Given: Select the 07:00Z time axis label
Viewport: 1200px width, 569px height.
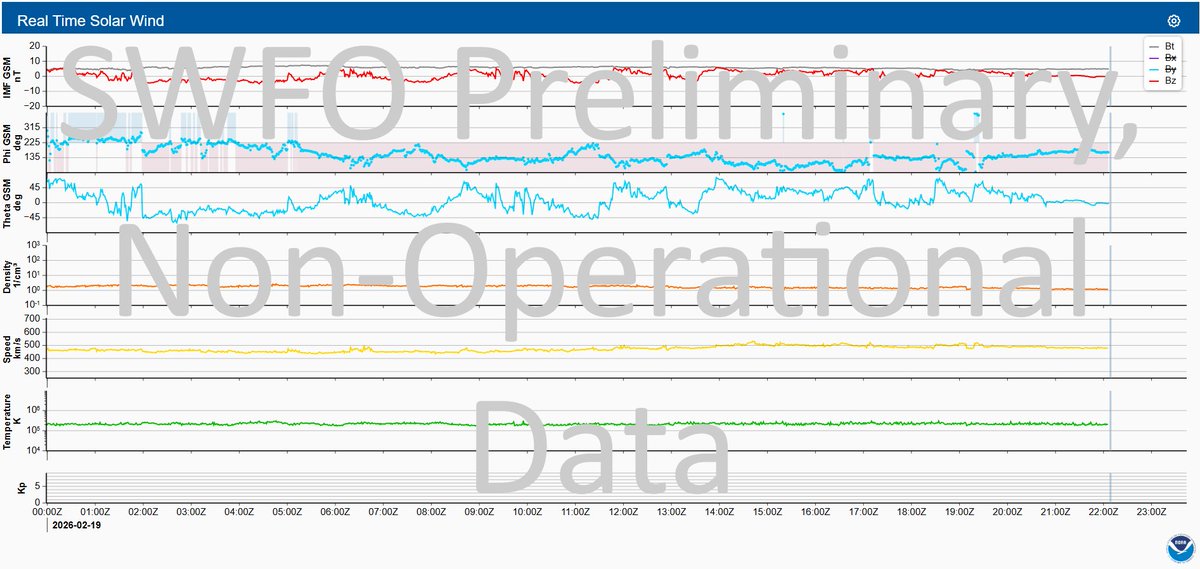Looking at the screenshot, I should click(x=383, y=510).
